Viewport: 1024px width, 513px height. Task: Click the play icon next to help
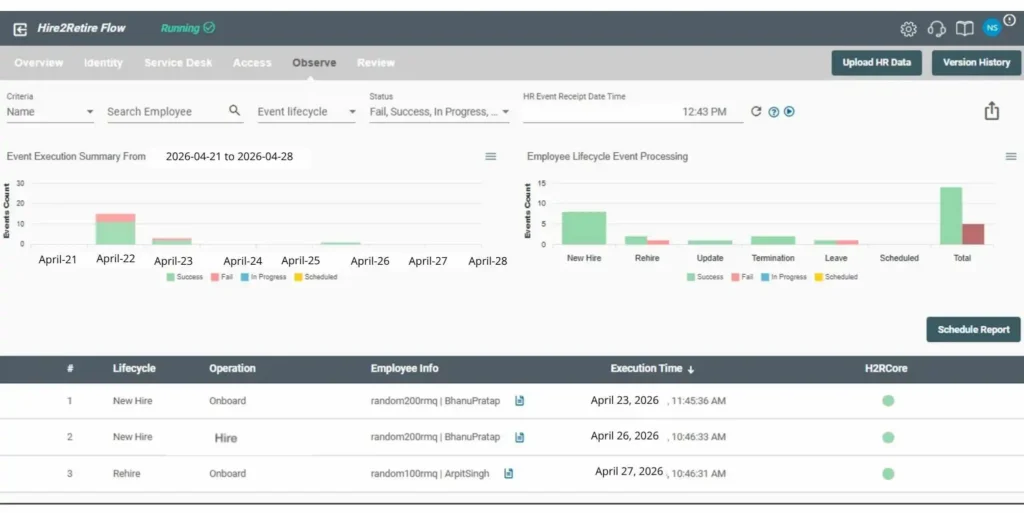click(790, 112)
